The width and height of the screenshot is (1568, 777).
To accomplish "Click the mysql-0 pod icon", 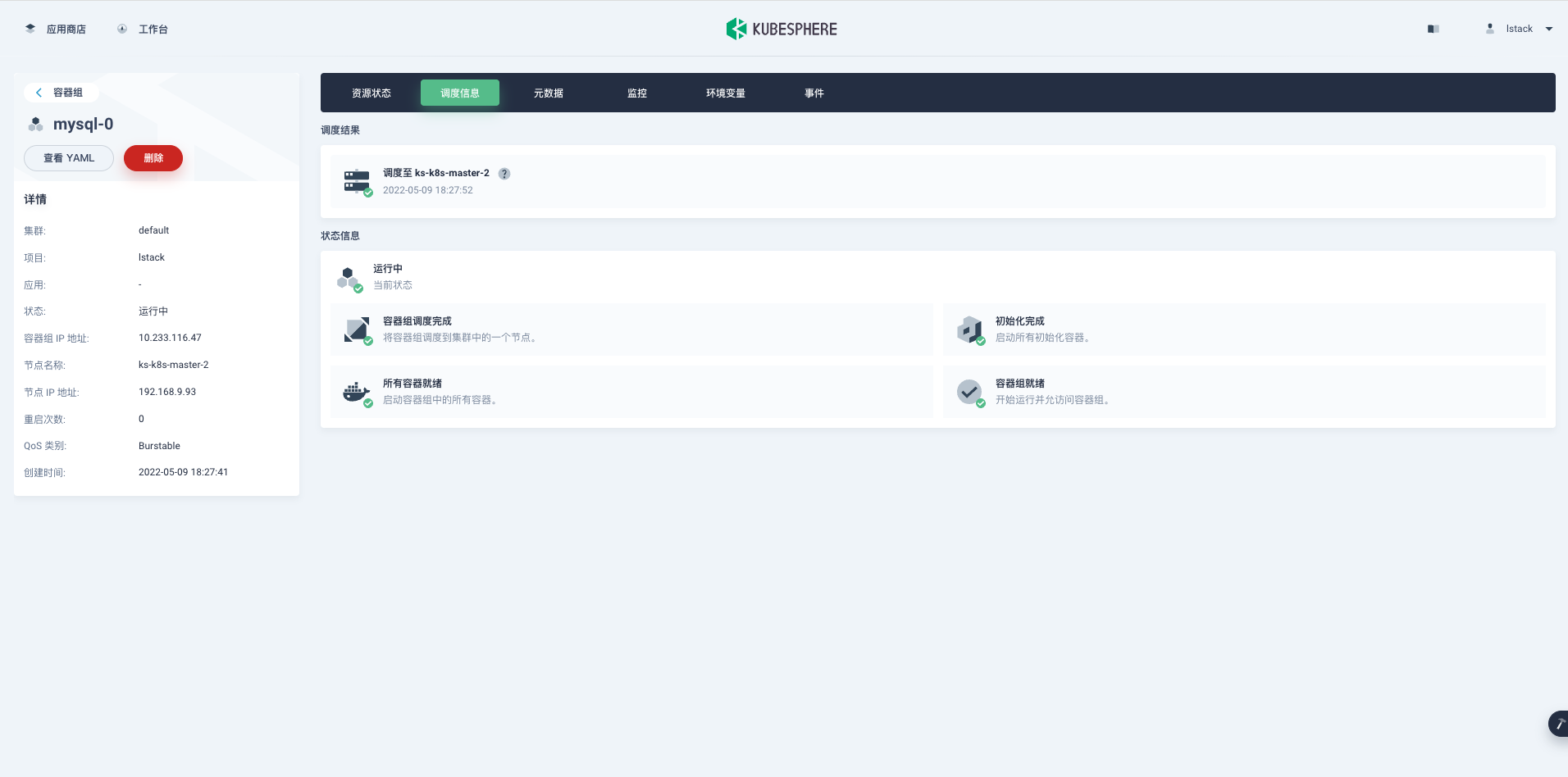I will tap(35, 125).
